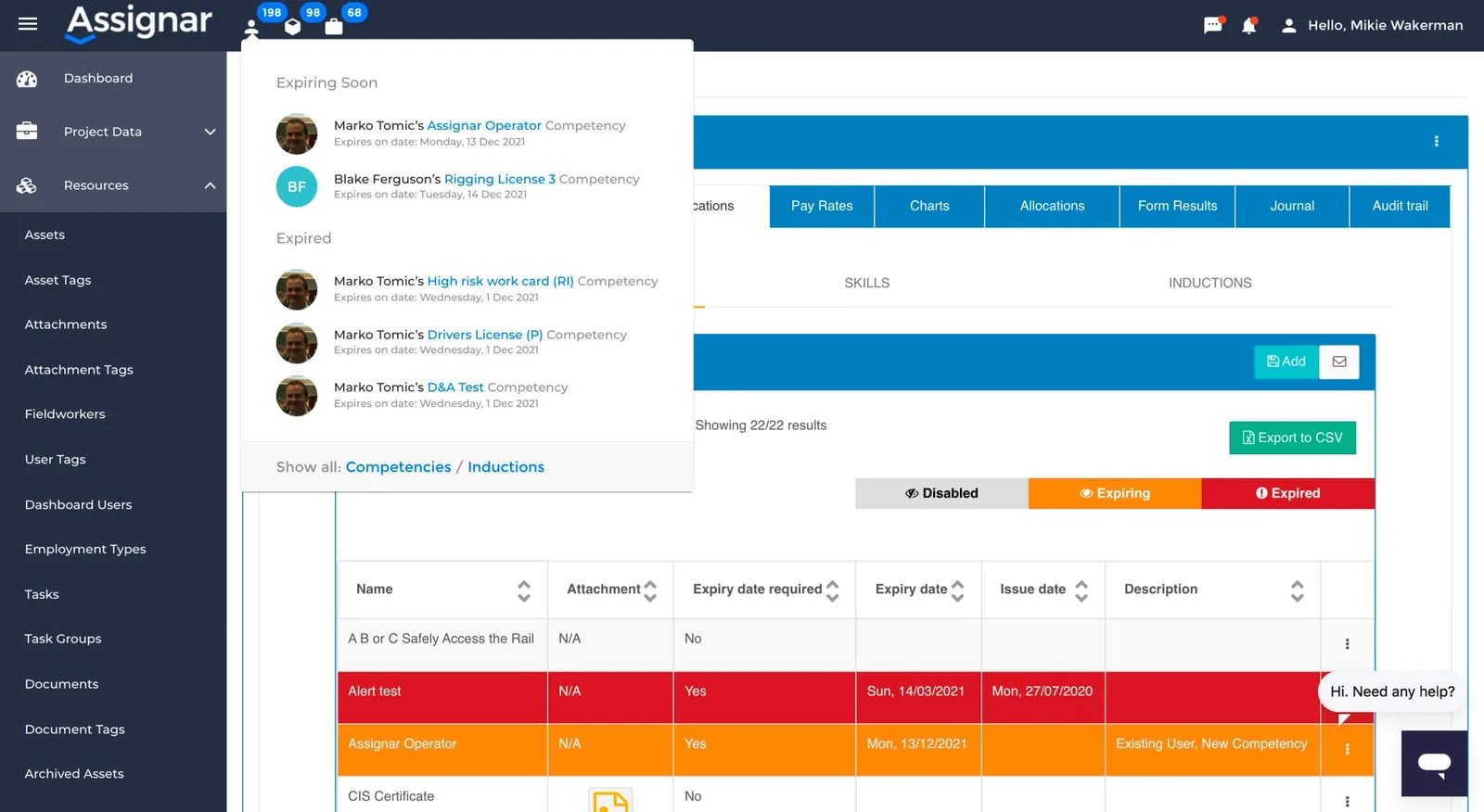
Task: Open Fieldworkers in the sidebar
Action: [x=65, y=414]
